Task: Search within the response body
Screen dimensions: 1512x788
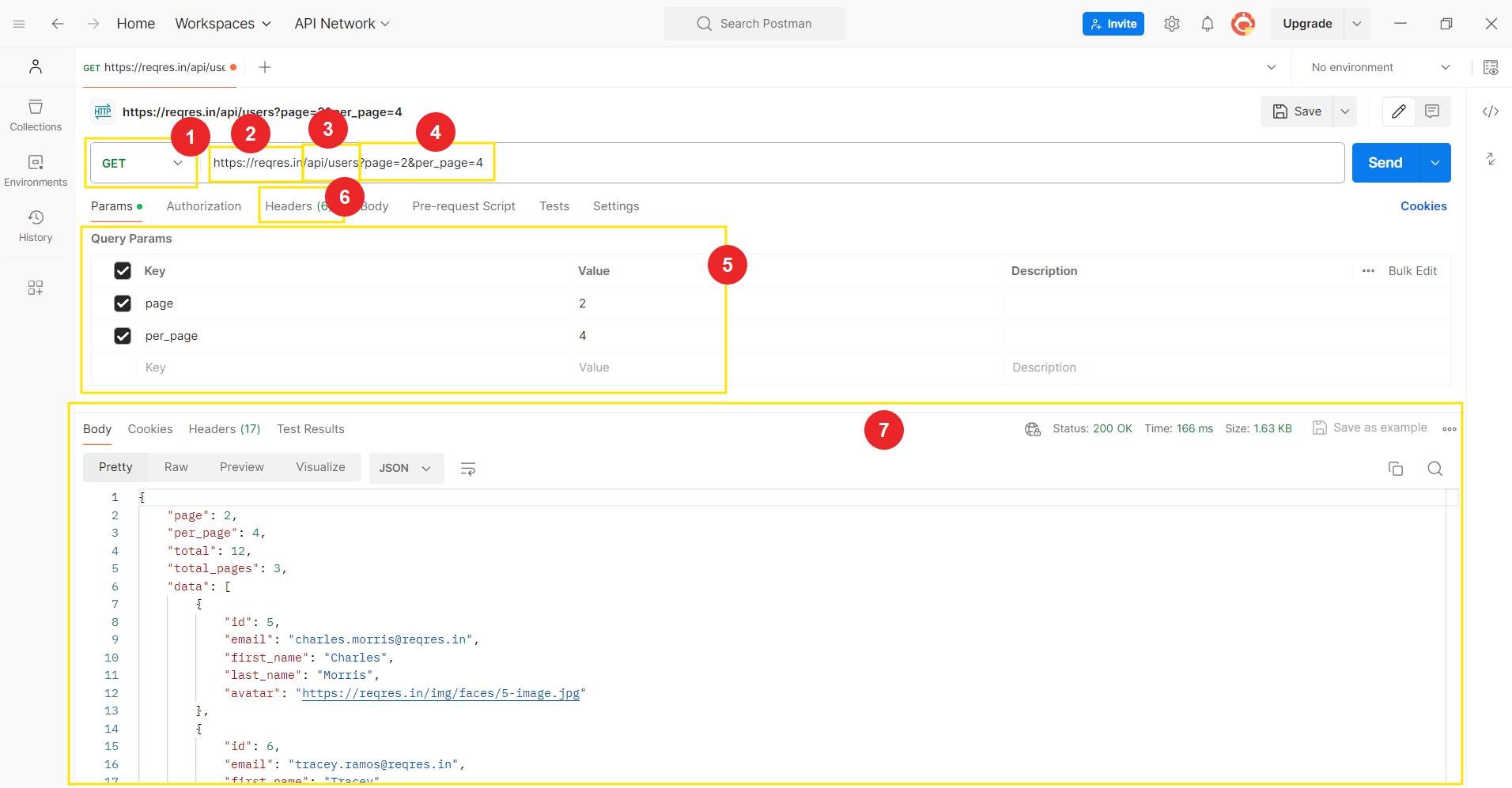Action: click(x=1435, y=469)
